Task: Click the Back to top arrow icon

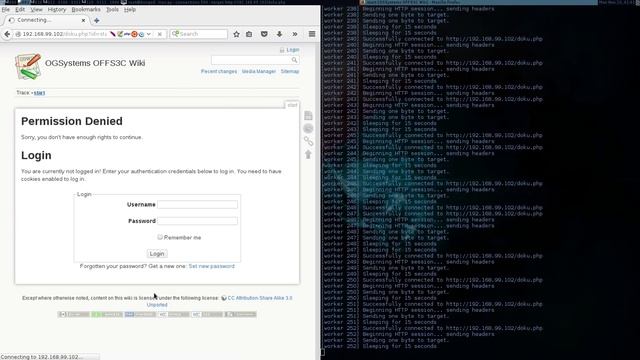Action: click(x=308, y=154)
